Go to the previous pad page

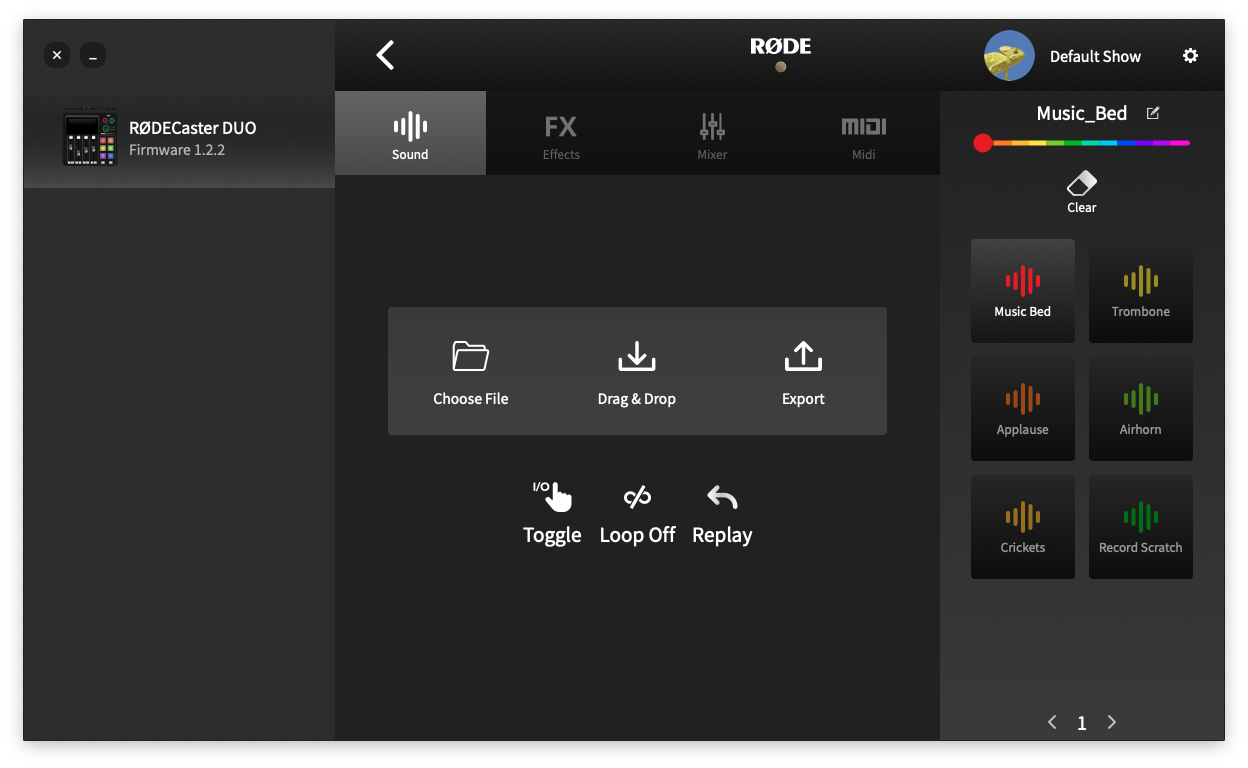[x=1052, y=722]
